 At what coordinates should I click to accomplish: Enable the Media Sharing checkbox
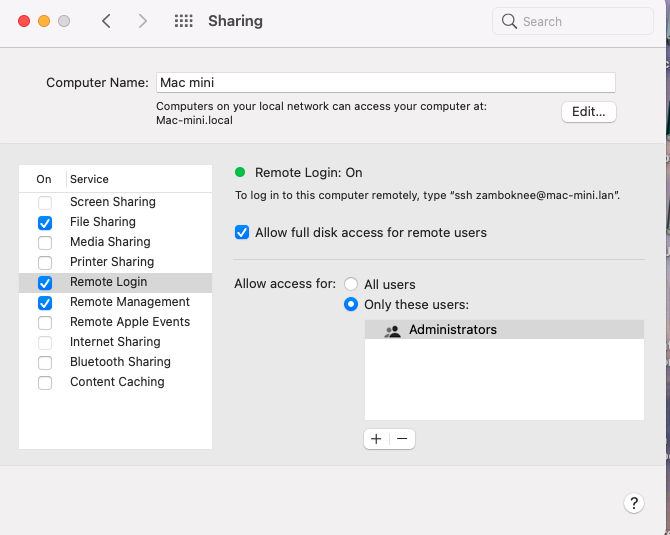point(45,243)
